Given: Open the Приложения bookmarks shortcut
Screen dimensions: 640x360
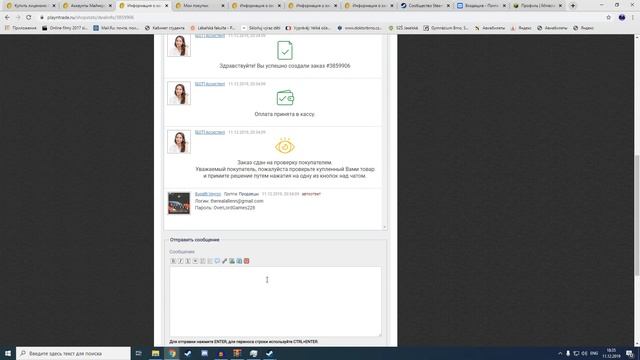Looking at the screenshot, I should tap(20, 28).
